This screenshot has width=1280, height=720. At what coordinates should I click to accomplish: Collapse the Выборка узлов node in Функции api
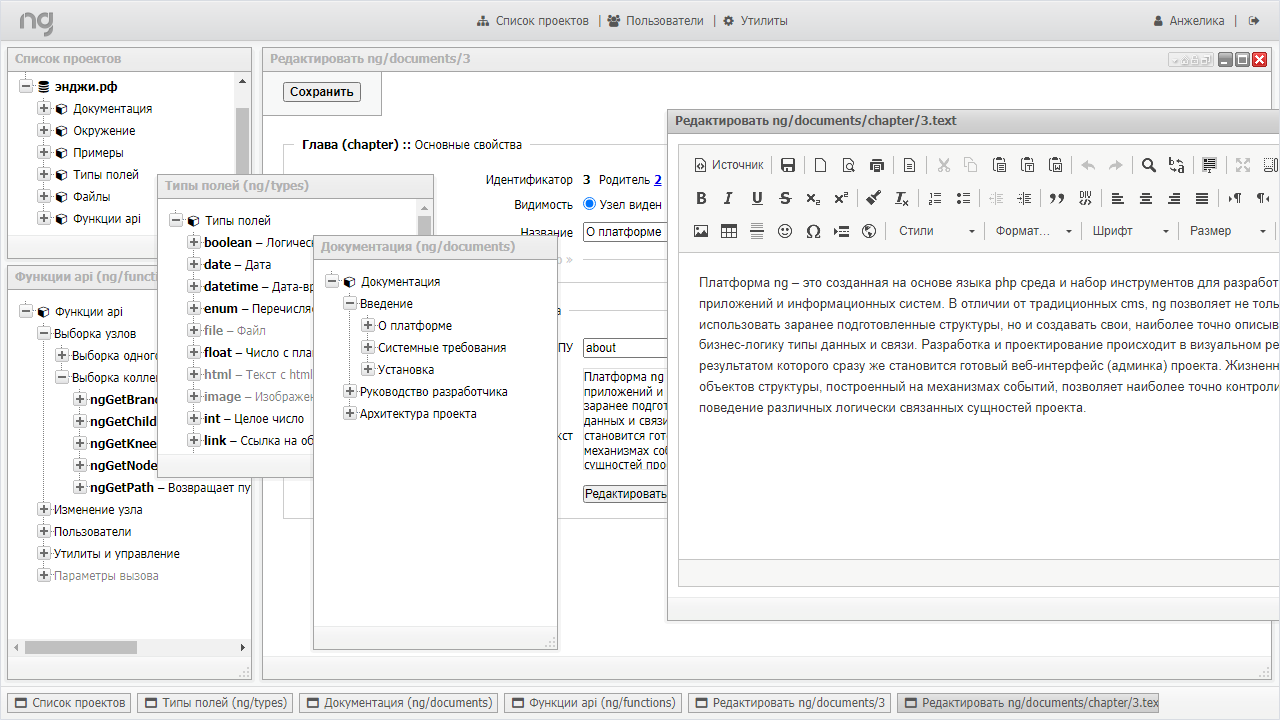pyautogui.click(x=44, y=334)
